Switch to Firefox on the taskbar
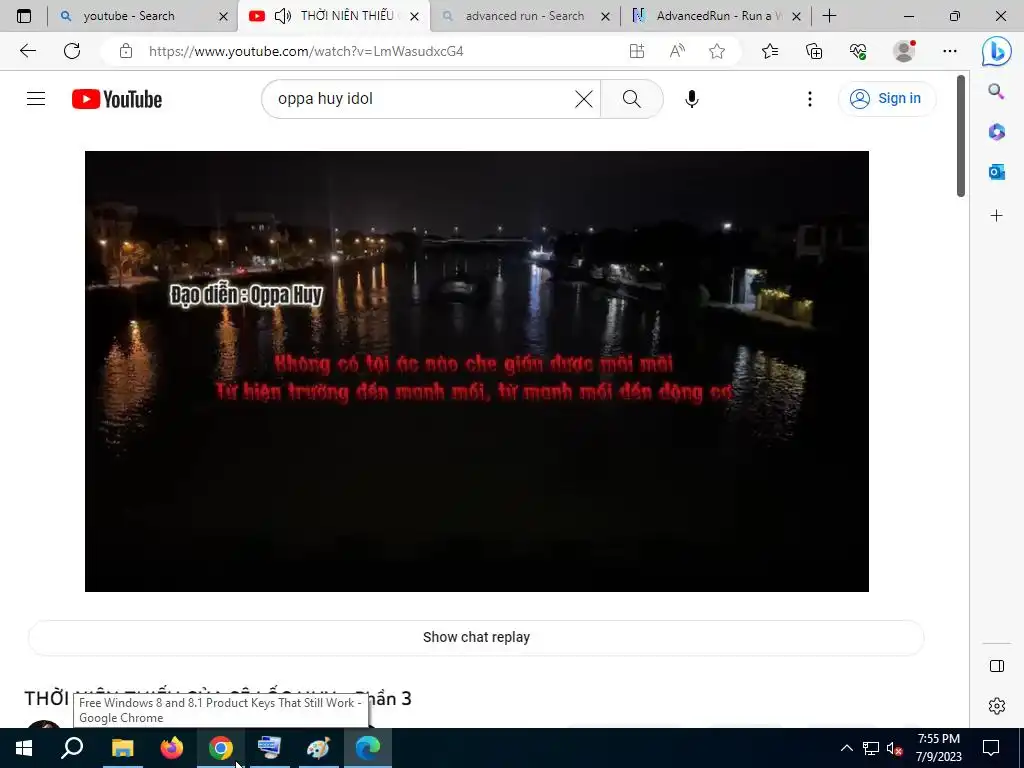The height and width of the screenshot is (768, 1024). [x=172, y=748]
